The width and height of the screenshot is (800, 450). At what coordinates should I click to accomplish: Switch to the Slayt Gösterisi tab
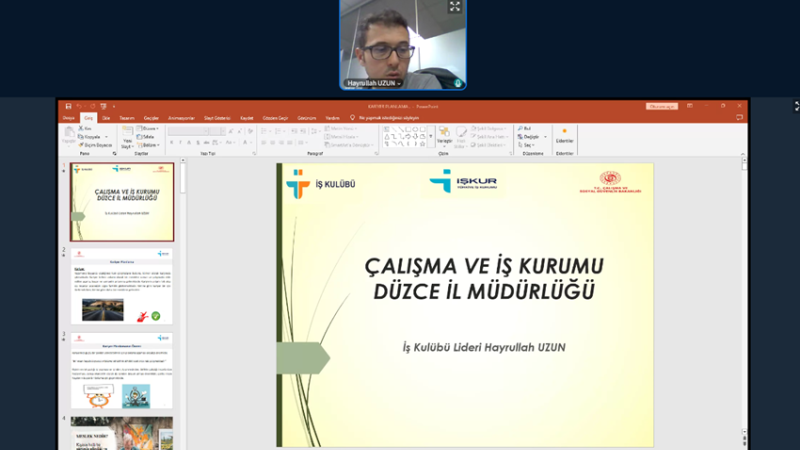click(217, 117)
